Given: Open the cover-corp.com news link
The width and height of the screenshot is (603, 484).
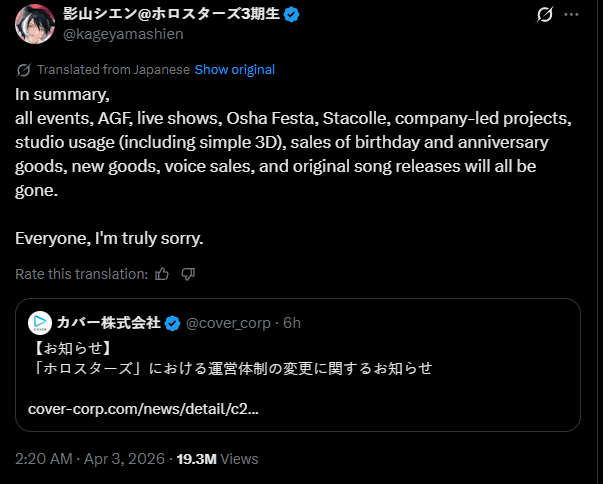Looking at the screenshot, I should tap(143, 409).
